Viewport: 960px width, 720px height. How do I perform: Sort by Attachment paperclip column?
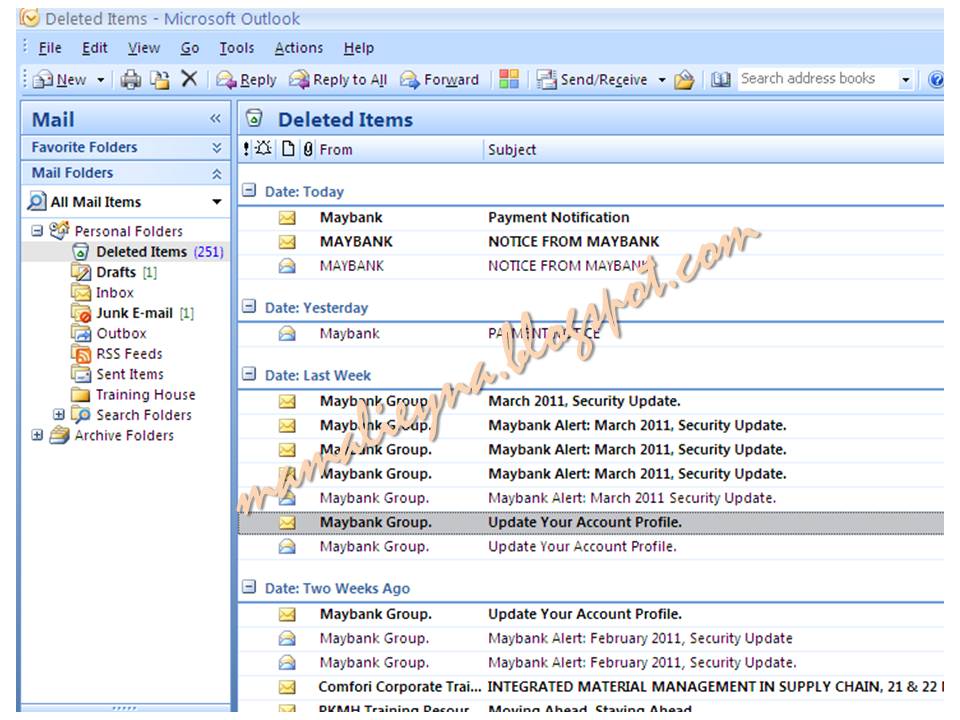[308, 149]
